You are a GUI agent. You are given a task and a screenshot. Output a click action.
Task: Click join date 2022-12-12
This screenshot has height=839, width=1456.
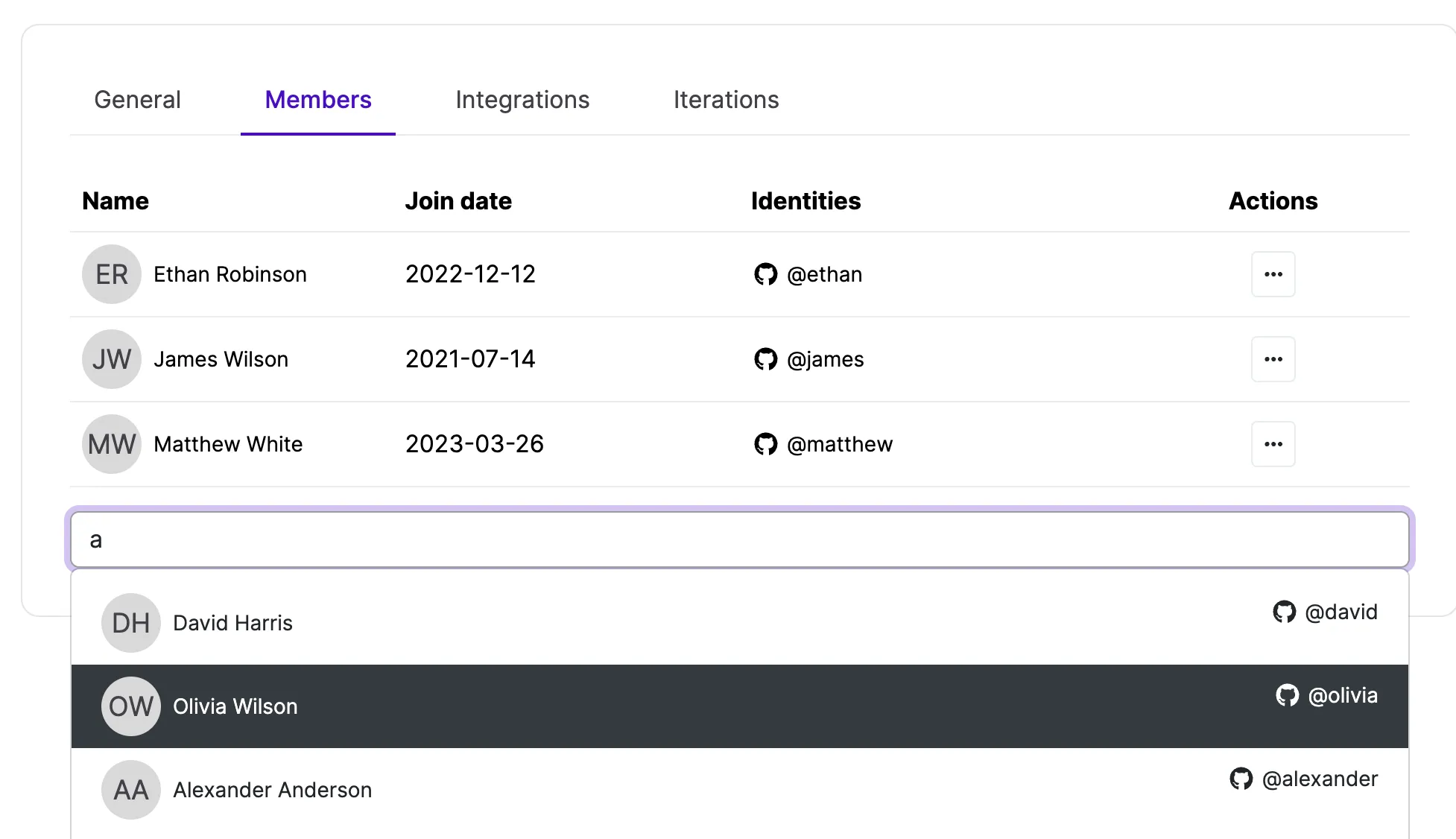(470, 274)
